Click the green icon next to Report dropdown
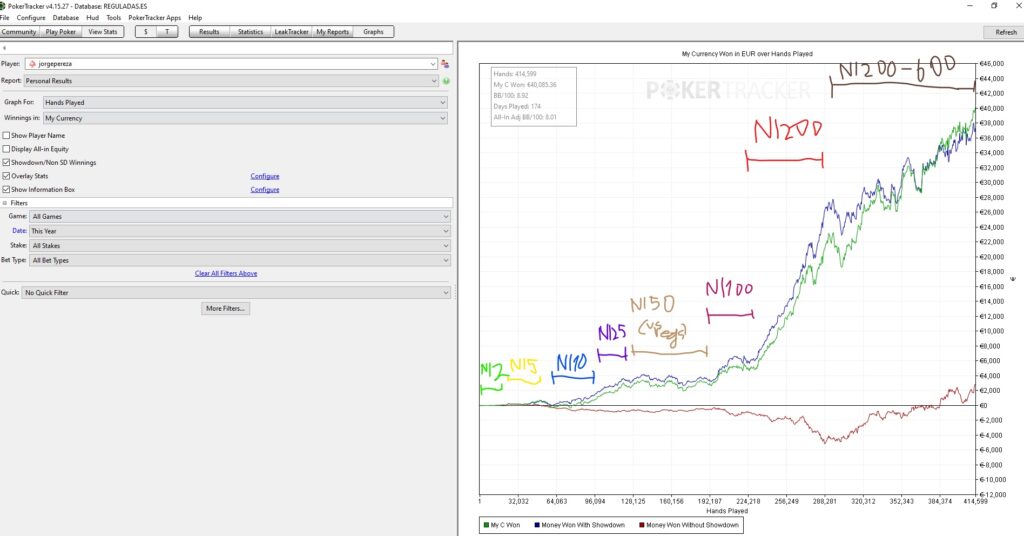 [x=445, y=81]
